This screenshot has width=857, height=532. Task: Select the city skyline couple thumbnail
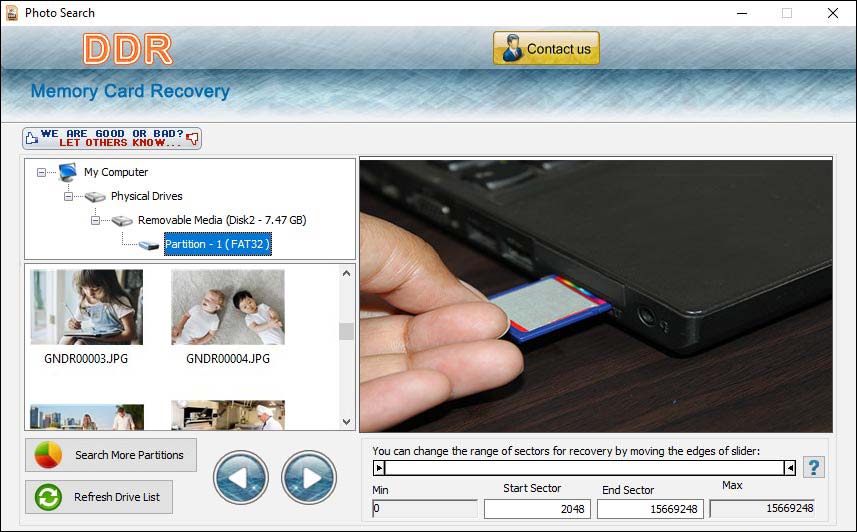(x=87, y=417)
